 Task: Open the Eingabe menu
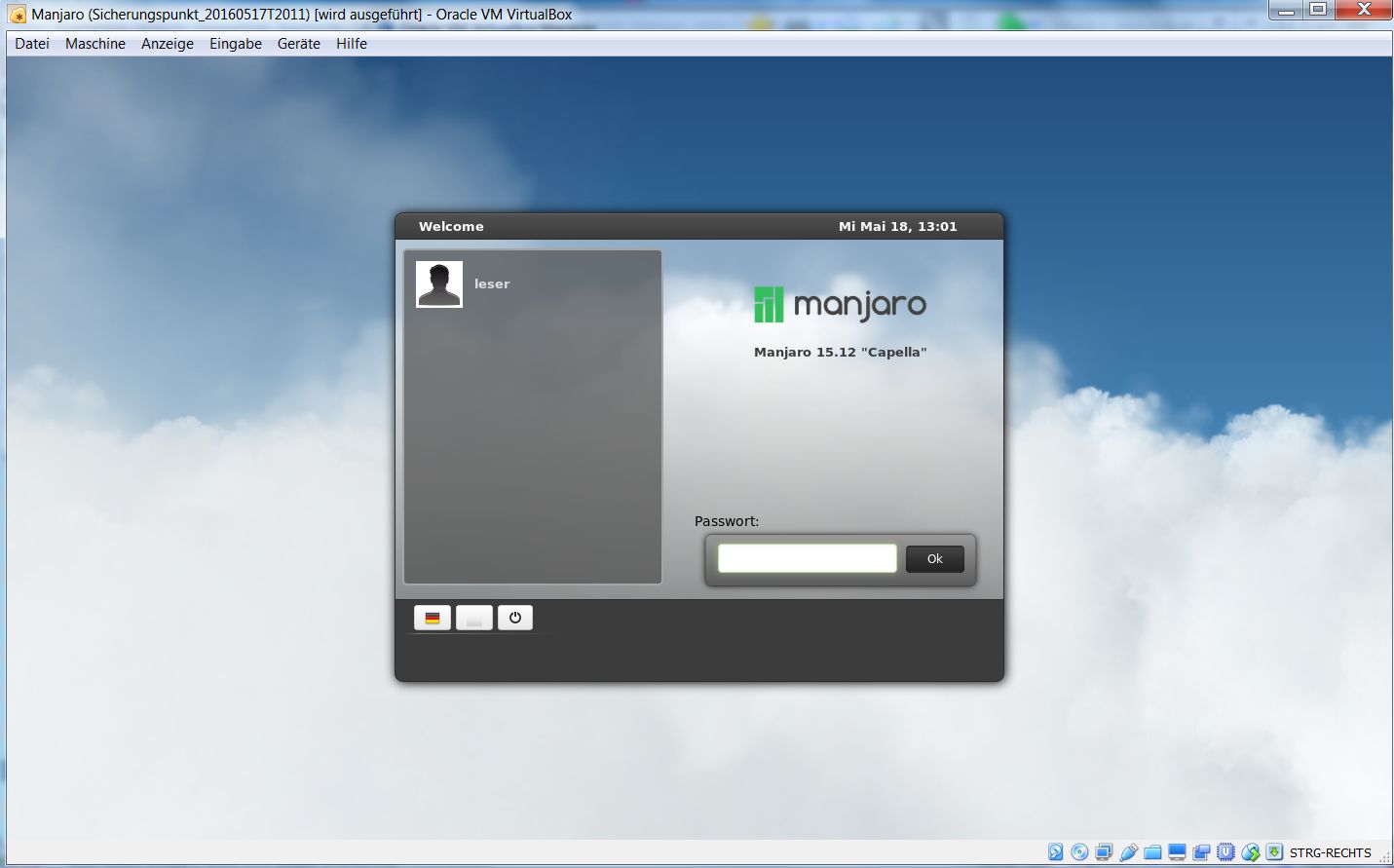[236, 44]
